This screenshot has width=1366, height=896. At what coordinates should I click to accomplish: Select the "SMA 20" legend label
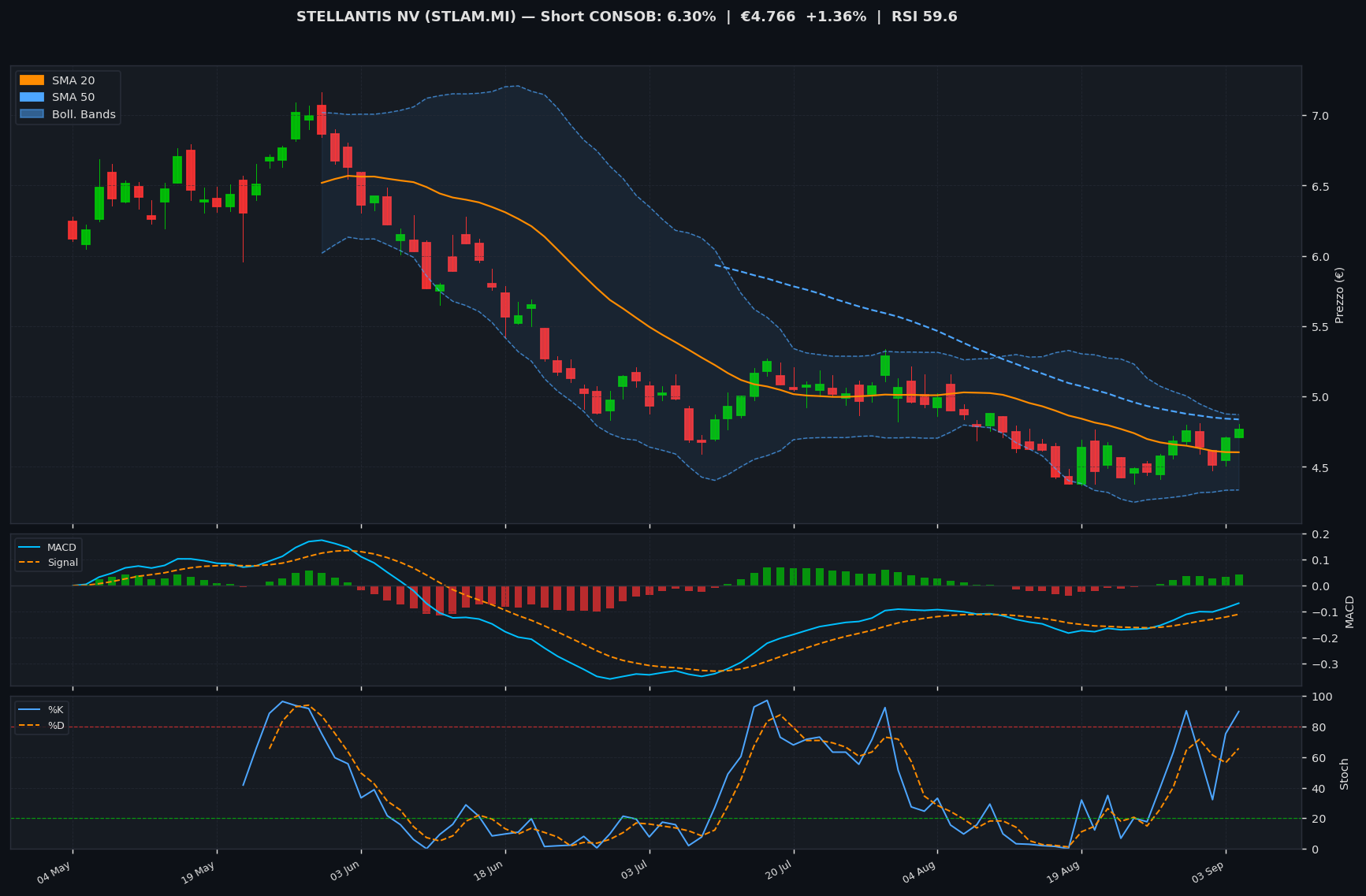(73, 80)
